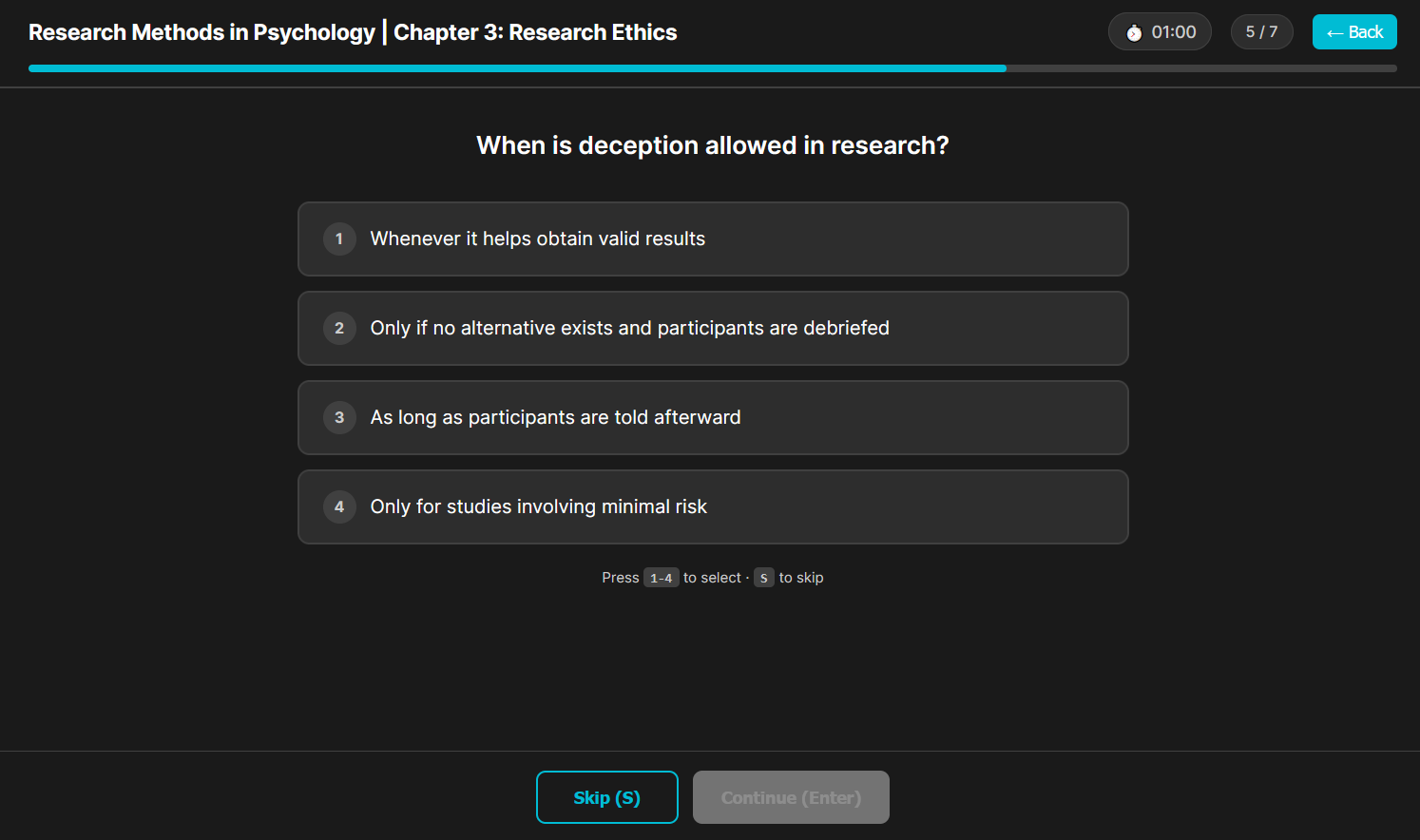The height and width of the screenshot is (840, 1420).
Task: Go back using the Back button
Action: 1354,32
